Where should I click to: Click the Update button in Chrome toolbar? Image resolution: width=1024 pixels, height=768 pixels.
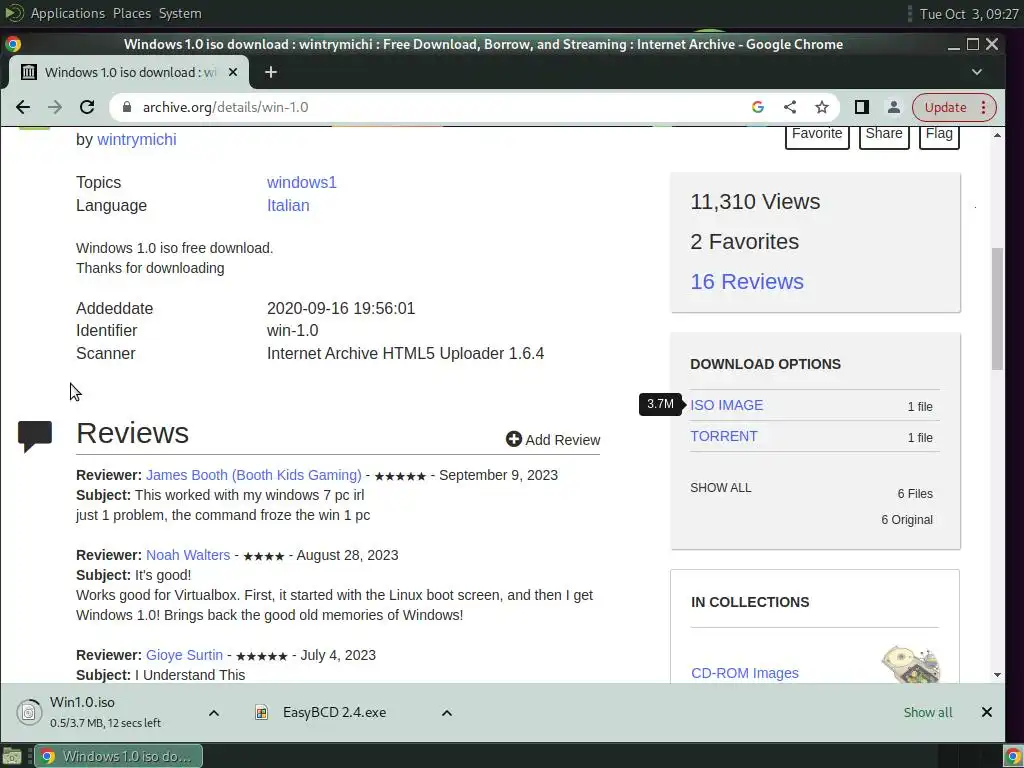945,107
